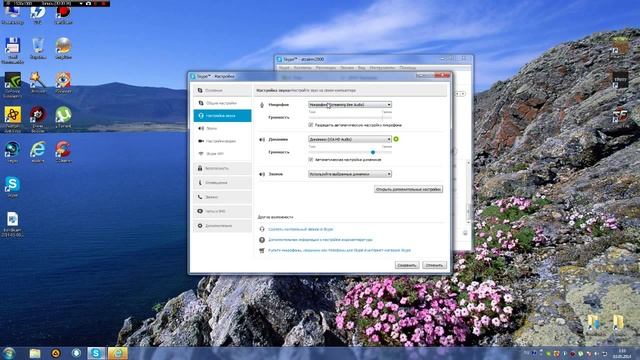
Task: Toggle automatic microphone settings checkbox
Action: [x=311, y=125]
